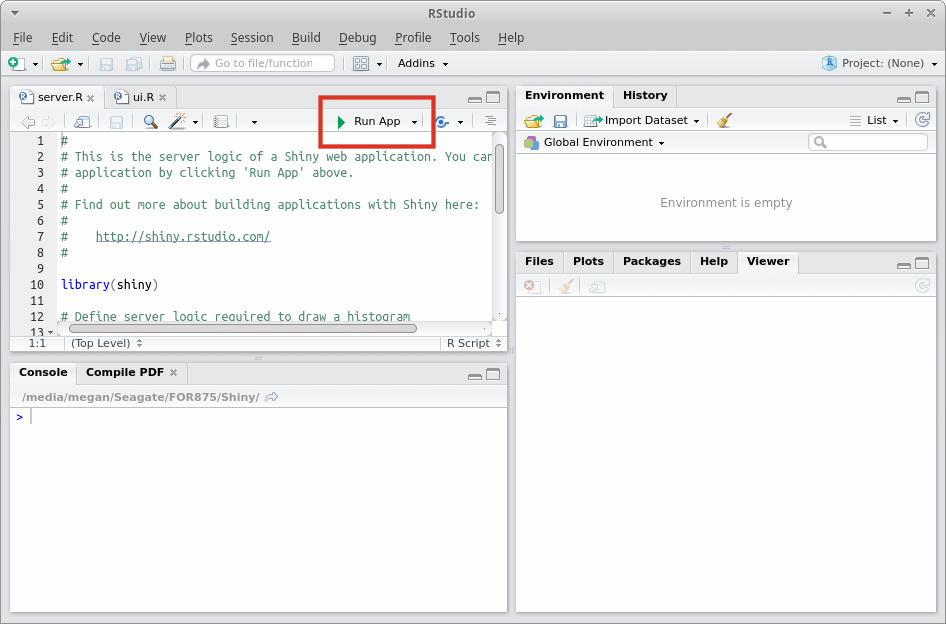
Task: Click the Find/Replace magnifier icon
Action: click(150, 121)
